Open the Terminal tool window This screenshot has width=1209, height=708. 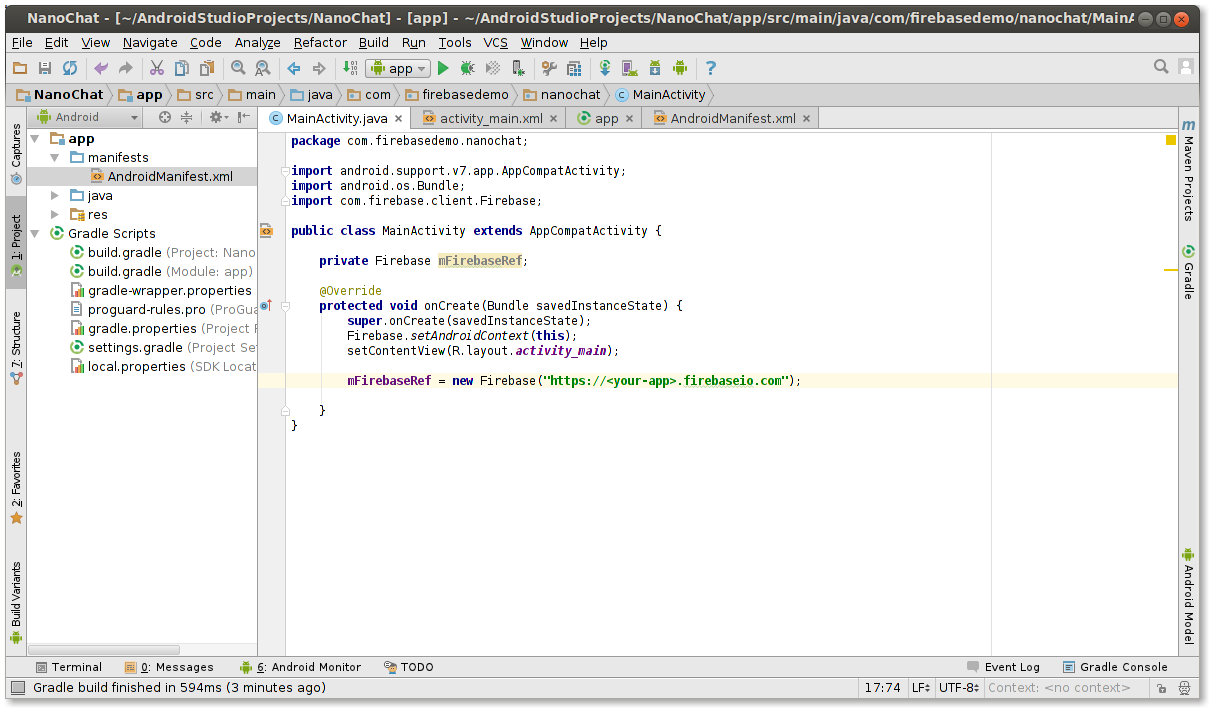pyautogui.click(x=68, y=667)
